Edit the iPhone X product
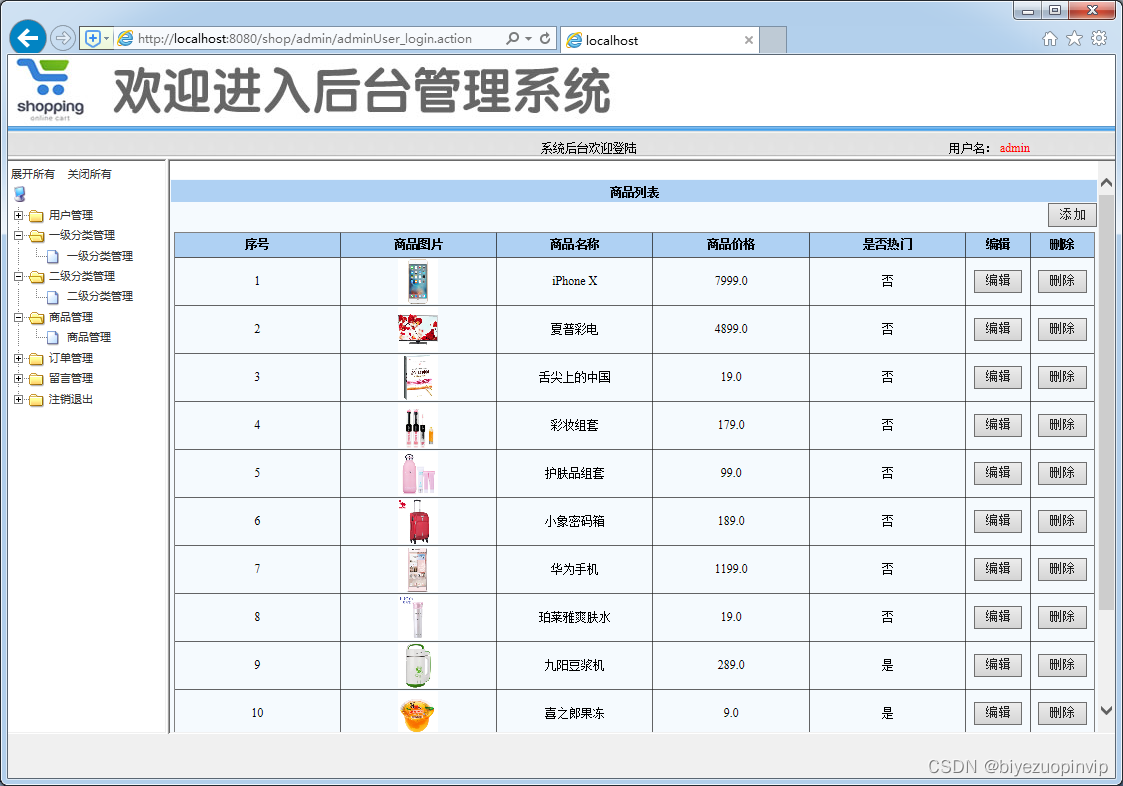 pyautogui.click(x=998, y=281)
